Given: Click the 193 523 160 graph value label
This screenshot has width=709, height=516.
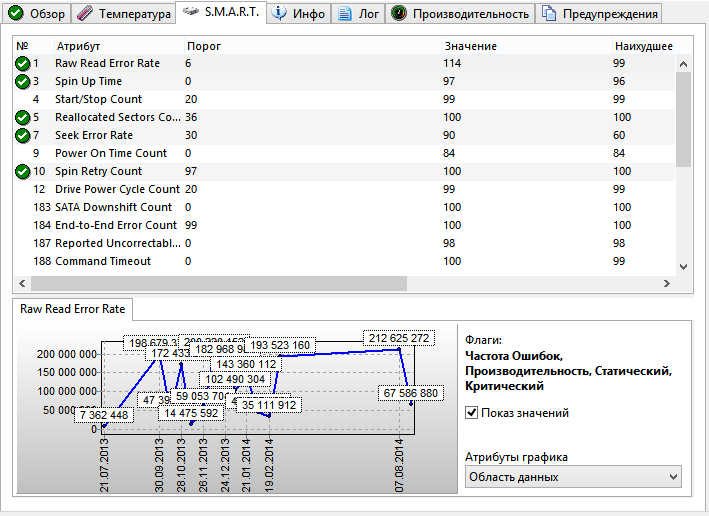Looking at the screenshot, I should pos(280,345).
